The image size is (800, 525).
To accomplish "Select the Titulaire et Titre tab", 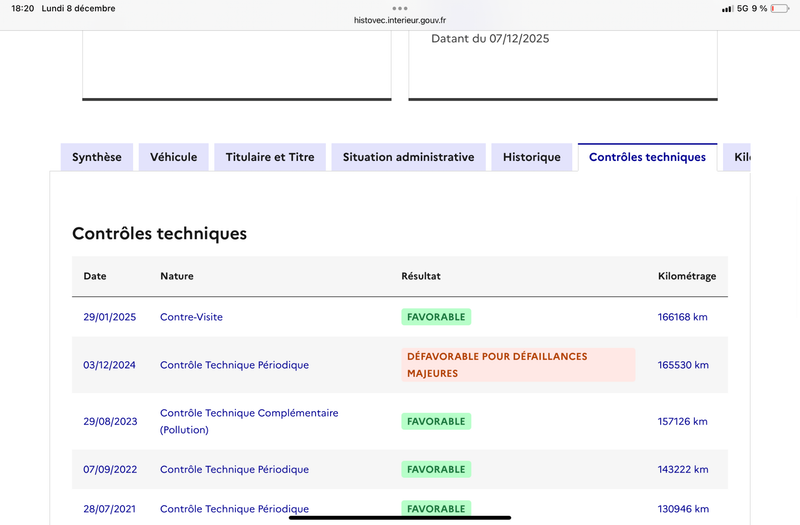I will 270,157.
